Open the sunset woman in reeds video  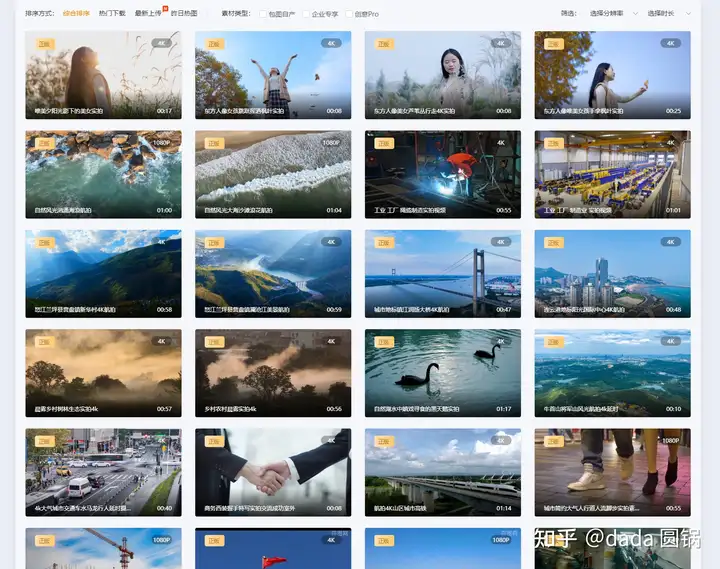pyautogui.click(x=103, y=75)
